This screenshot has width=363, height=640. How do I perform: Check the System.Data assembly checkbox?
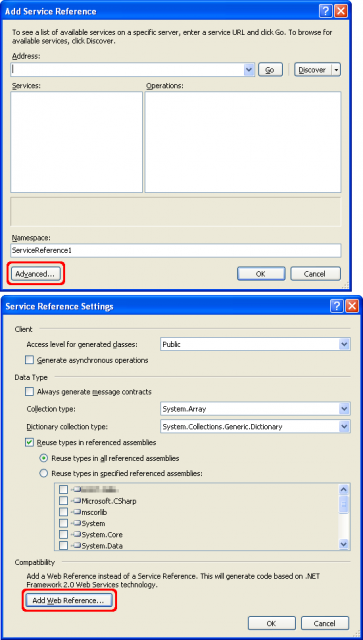pyautogui.click(x=64, y=546)
